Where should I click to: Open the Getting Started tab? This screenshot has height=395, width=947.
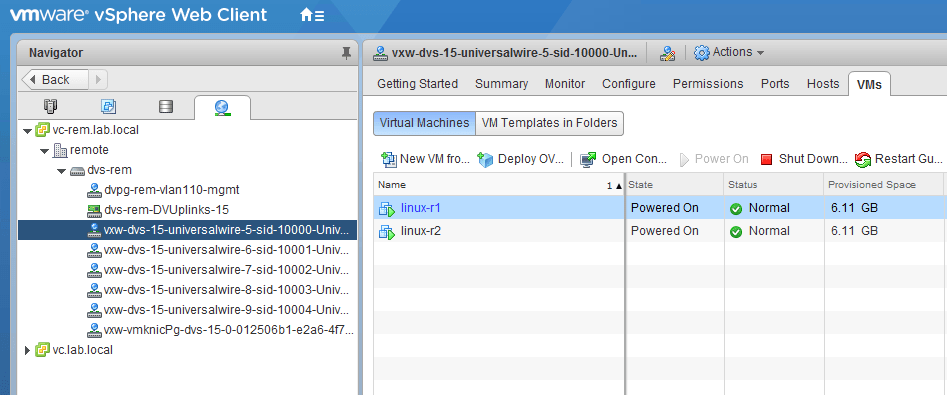tap(417, 84)
